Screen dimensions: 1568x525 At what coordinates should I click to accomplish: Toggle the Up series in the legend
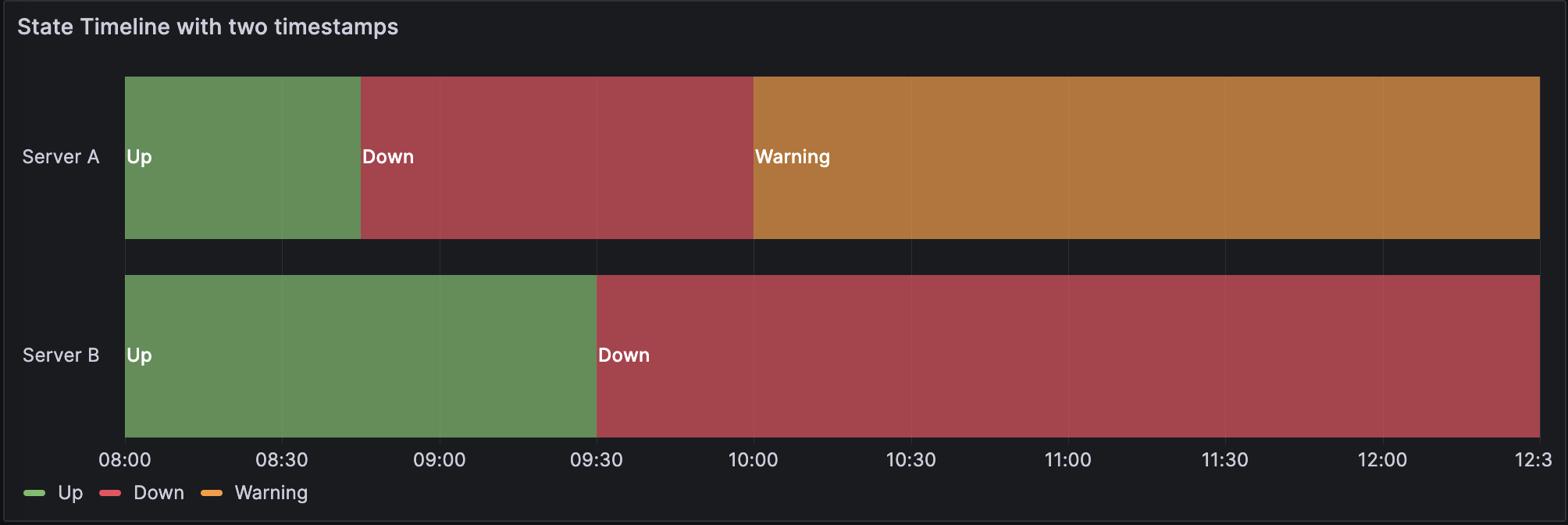70,493
